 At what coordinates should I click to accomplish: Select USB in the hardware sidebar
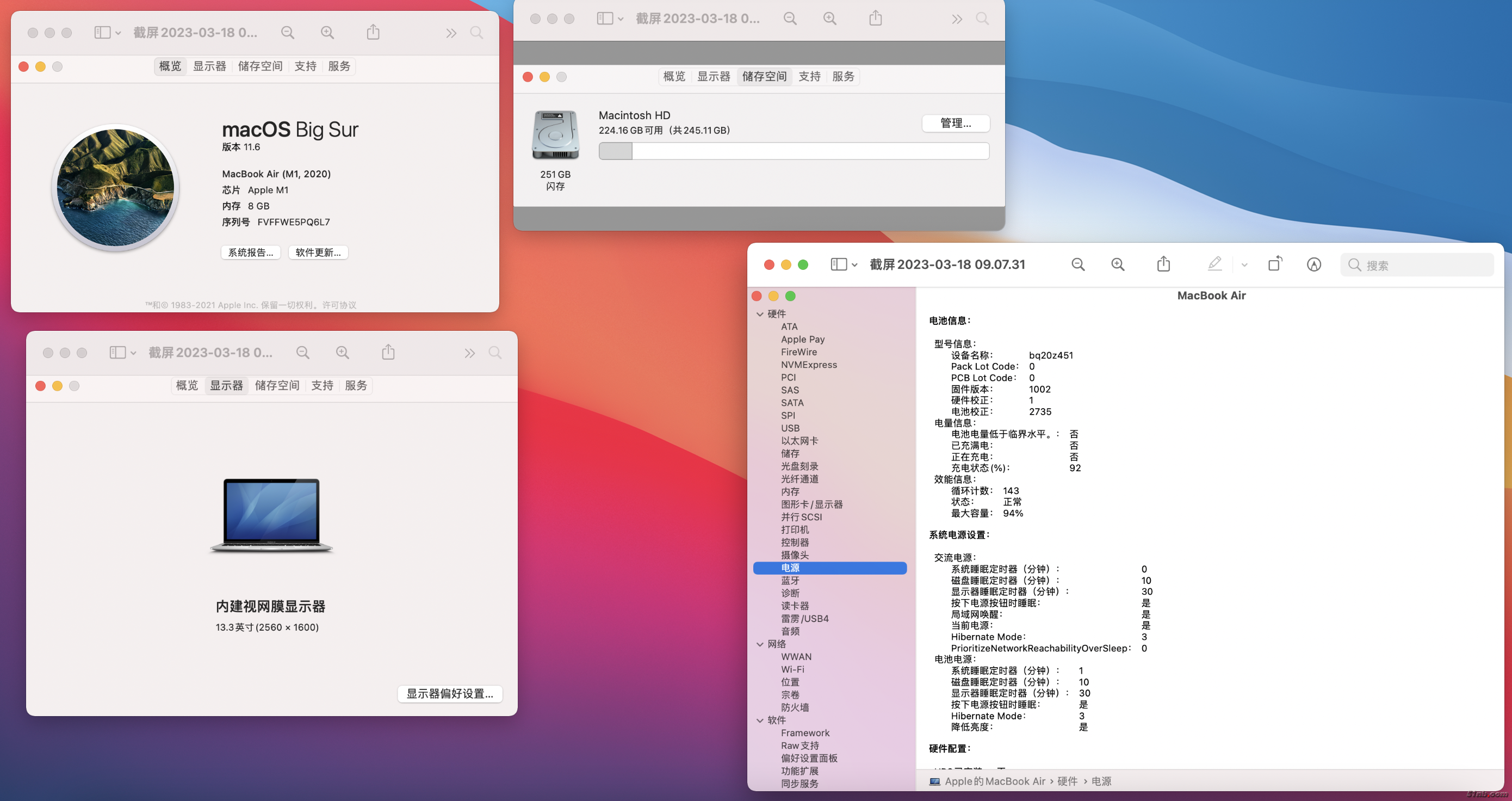tap(790, 428)
